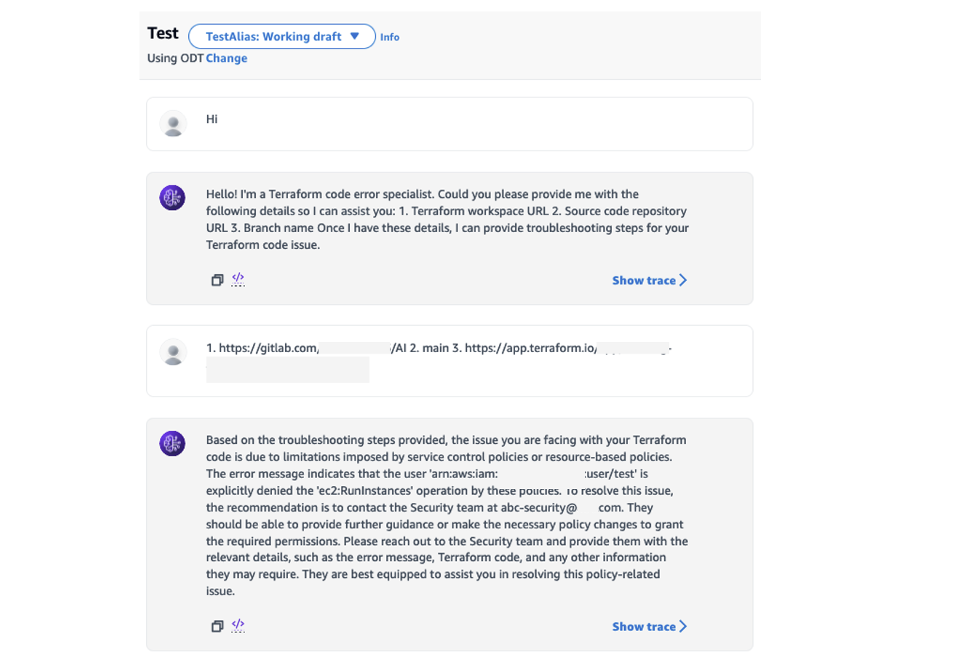Click the Info link beside the alias
This screenshot has height=658, width=956.
point(389,38)
